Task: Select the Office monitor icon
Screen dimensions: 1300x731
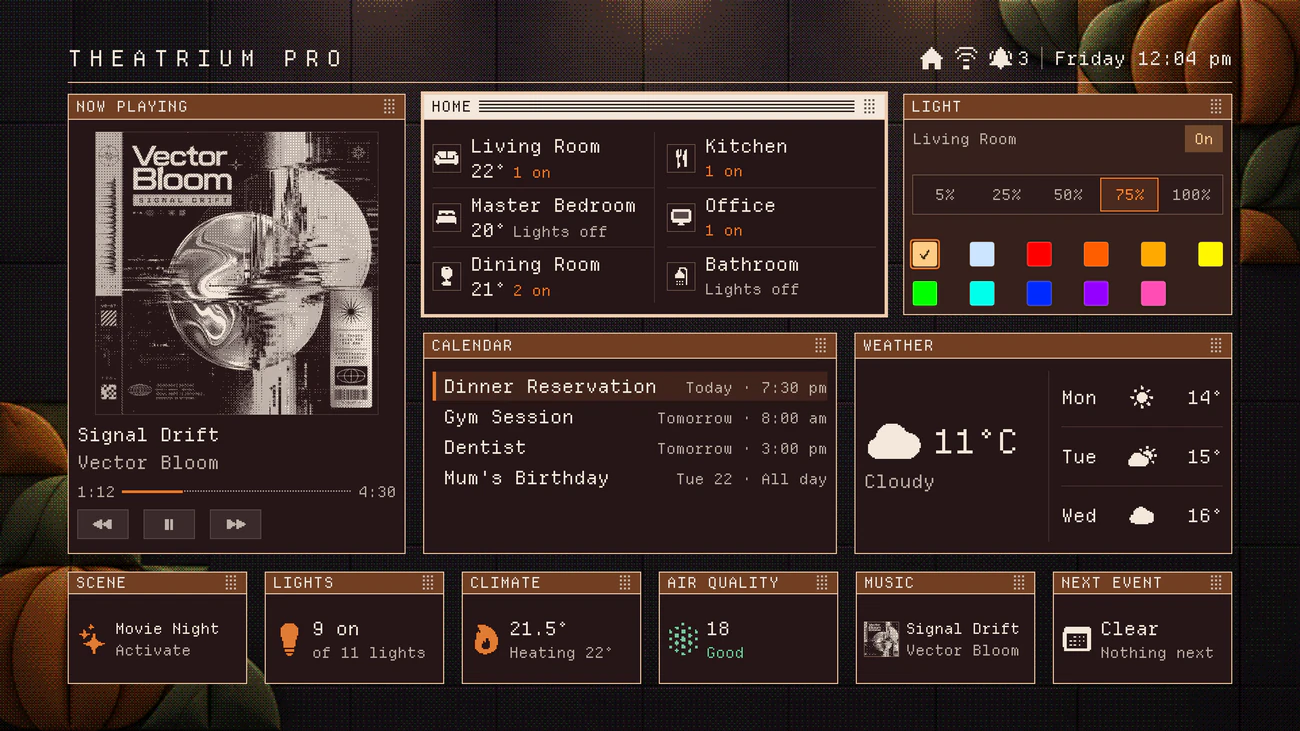Action: [681, 217]
